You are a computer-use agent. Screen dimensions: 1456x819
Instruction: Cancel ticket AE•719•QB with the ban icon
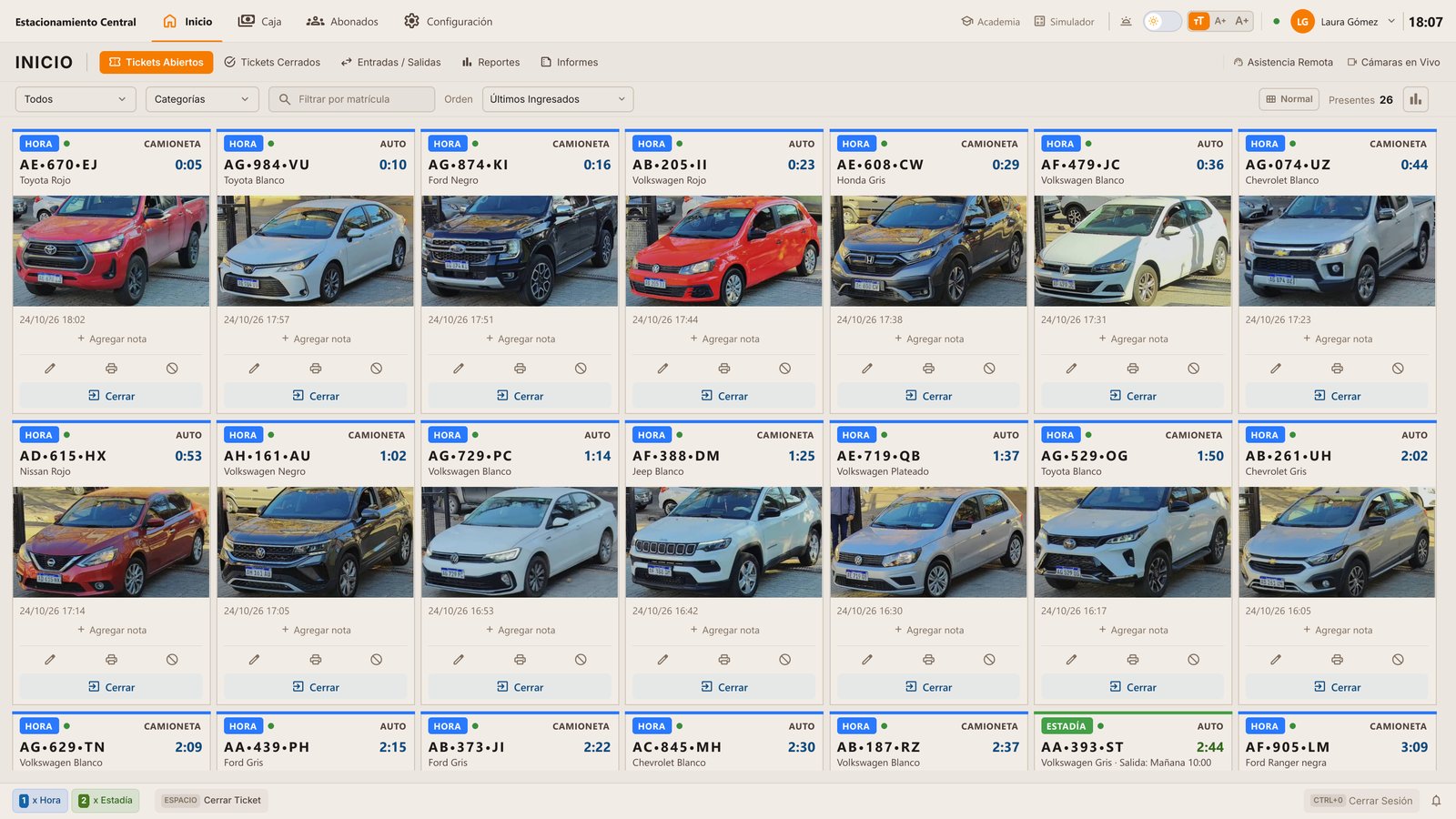(x=989, y=660)
